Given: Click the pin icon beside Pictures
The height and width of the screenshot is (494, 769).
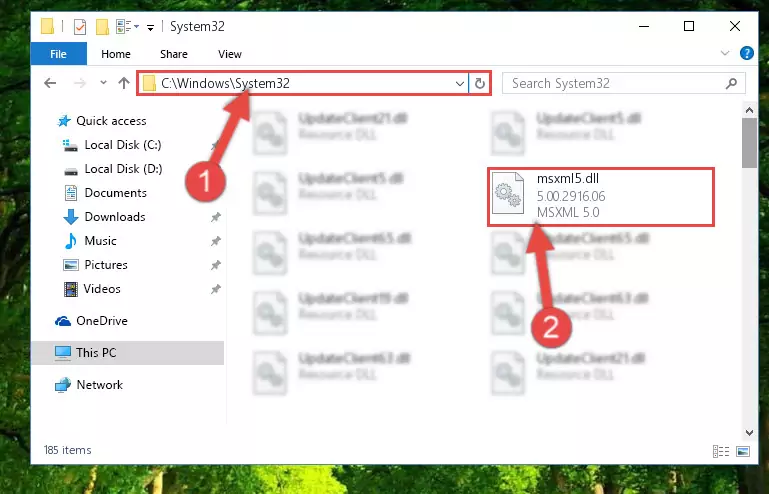Looking at the screenshot, I should (215, 265).
